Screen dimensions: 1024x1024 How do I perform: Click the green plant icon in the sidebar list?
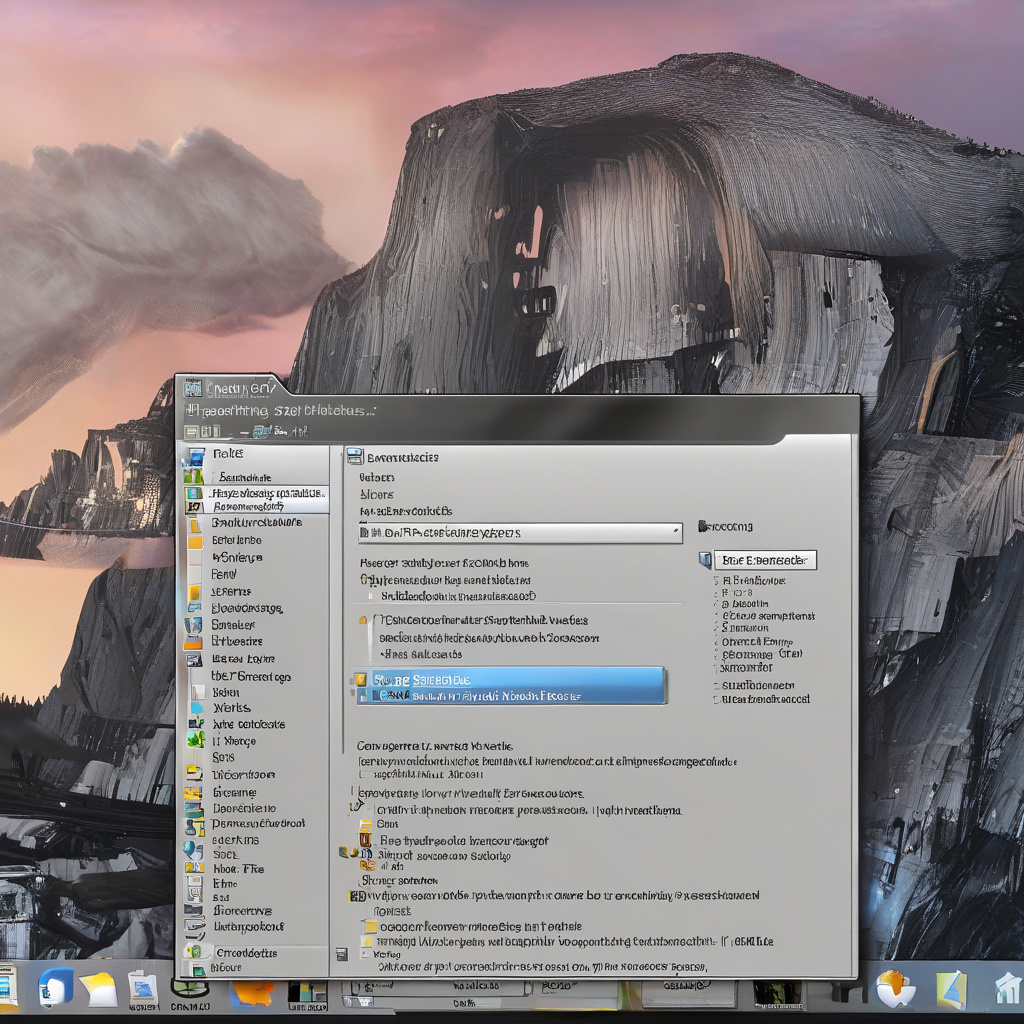coord(195,740)
